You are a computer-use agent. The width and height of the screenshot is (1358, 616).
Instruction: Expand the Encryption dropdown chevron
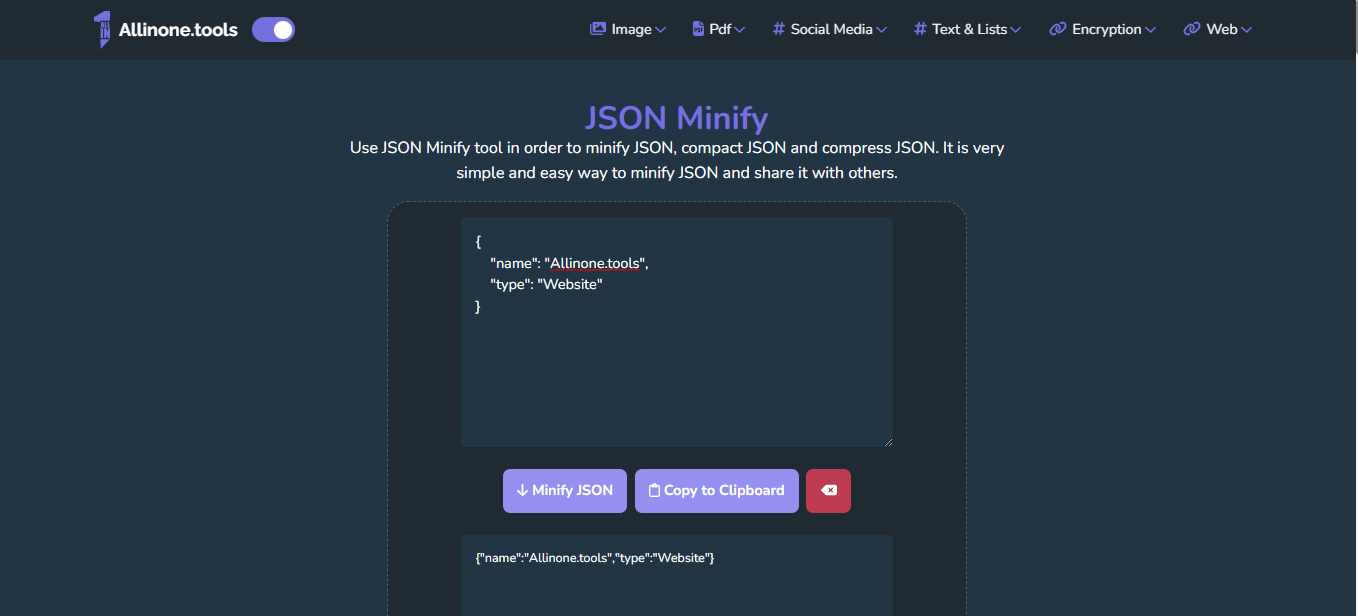click(x=1151, y=30)
